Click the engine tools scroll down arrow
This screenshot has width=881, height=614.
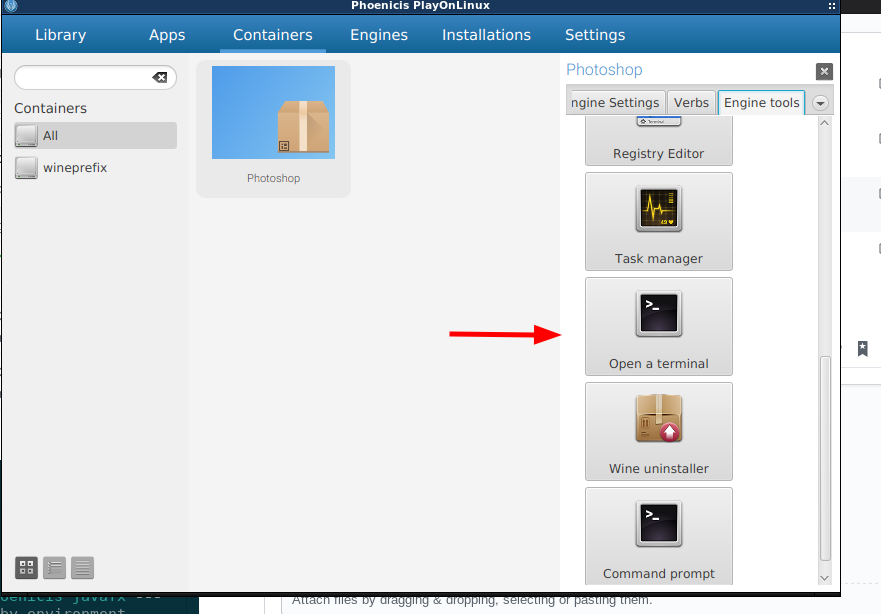[x=824, y=578]
